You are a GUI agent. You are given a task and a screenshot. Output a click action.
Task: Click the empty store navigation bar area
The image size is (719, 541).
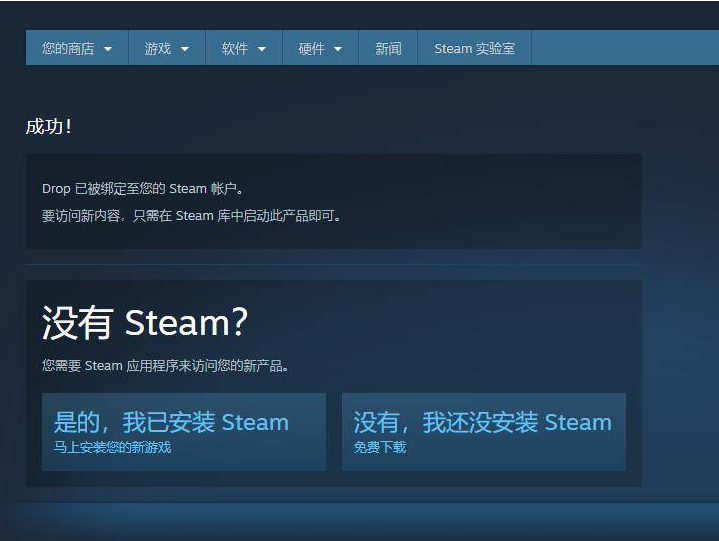(x=625, y=48)
